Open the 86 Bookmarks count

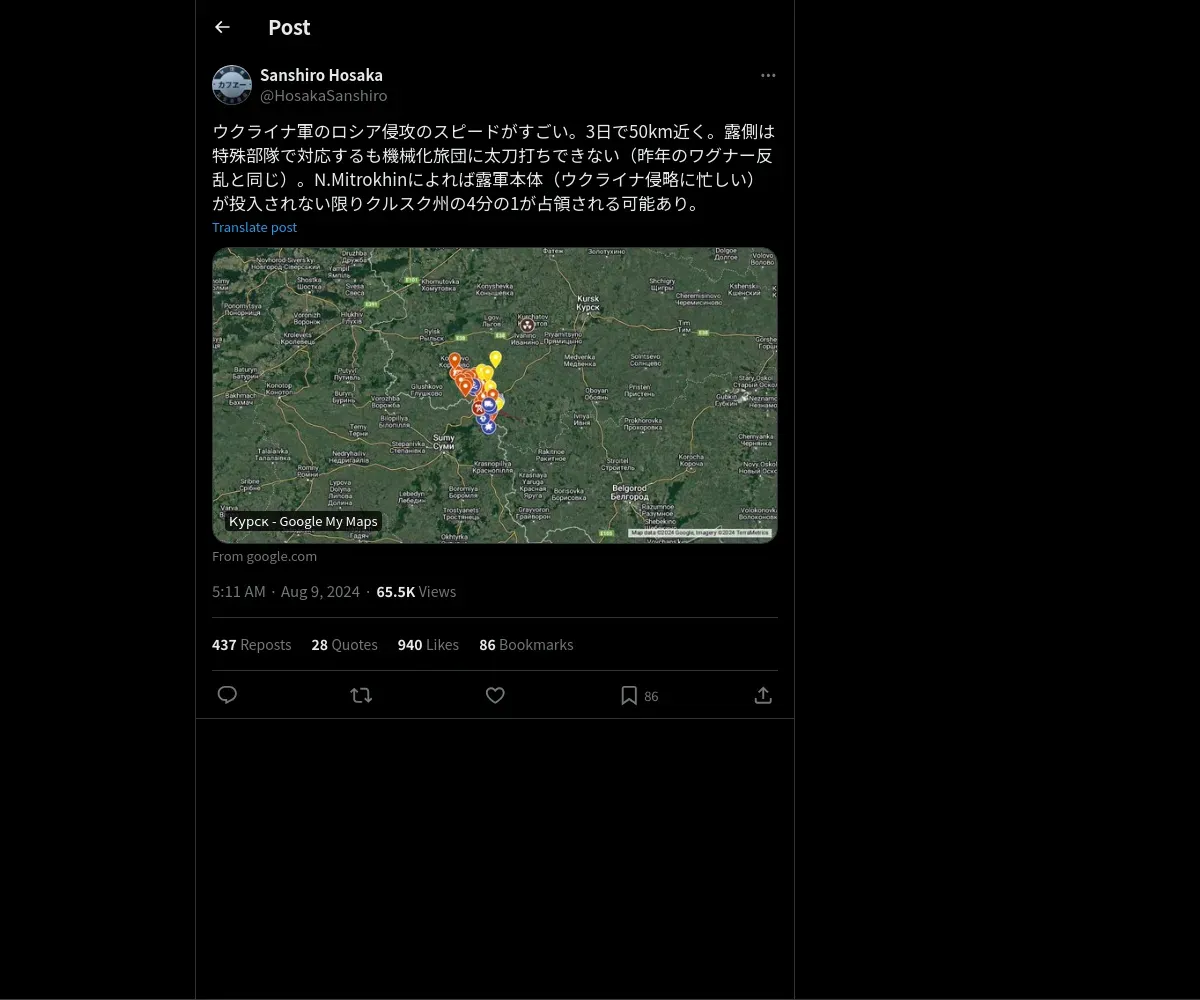[x=526, y=645]
